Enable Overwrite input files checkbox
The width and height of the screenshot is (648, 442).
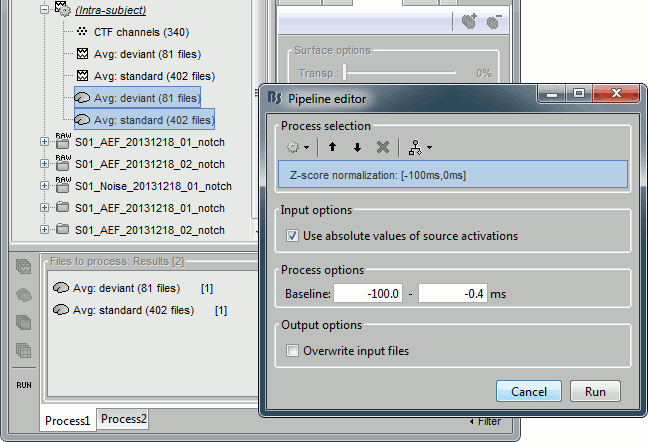292,351
